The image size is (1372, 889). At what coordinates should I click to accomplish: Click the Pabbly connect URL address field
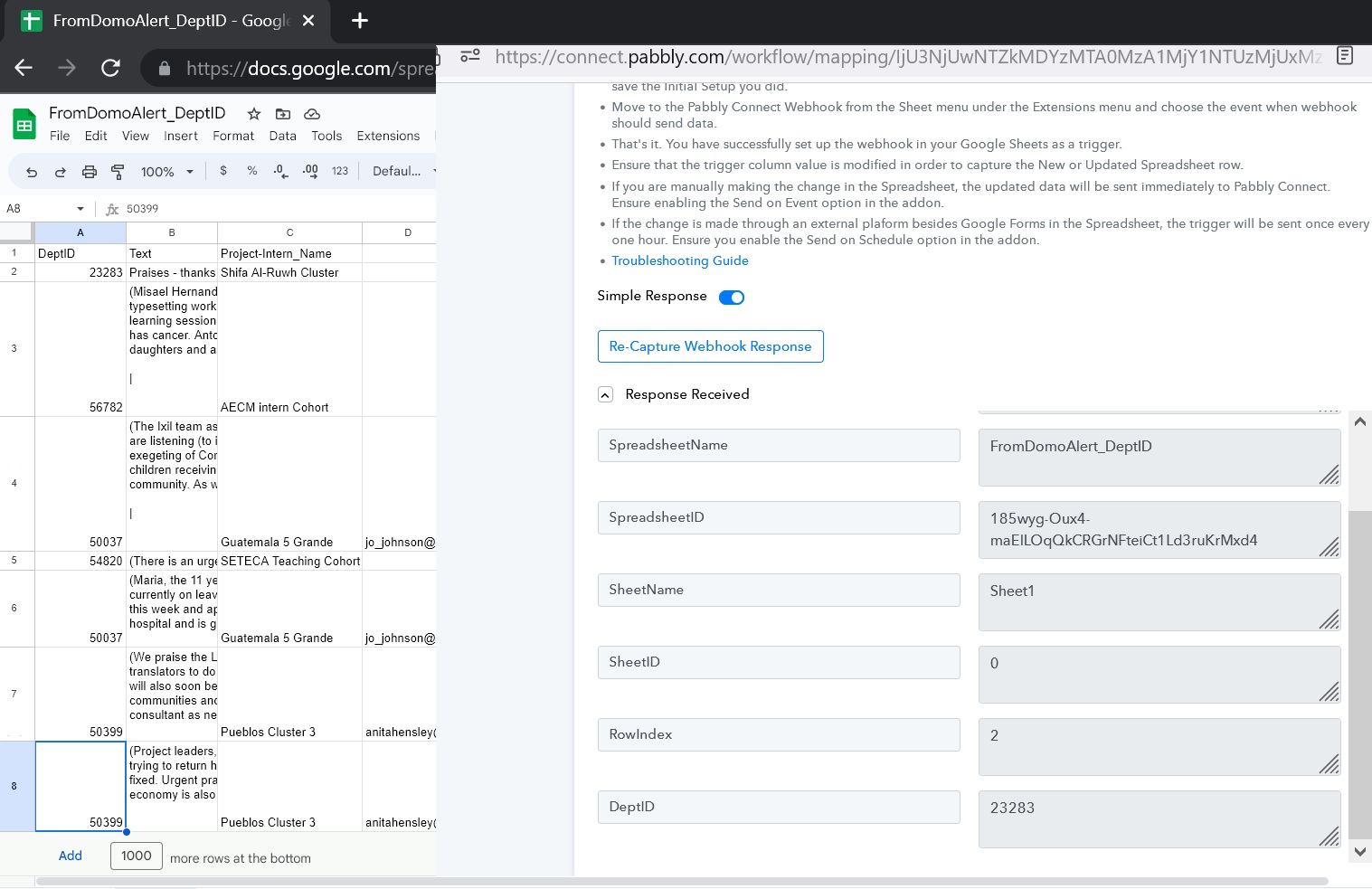[x=909, y=57]
